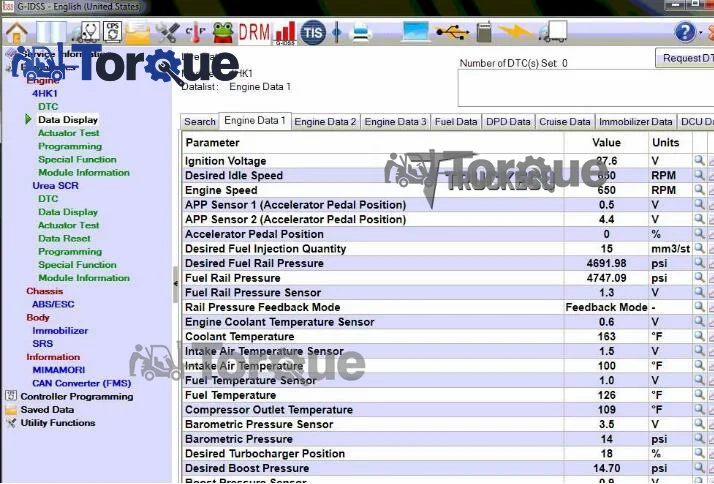This screenshot has height=484, width=714.
Task: Click the handheld interface device icon
Action: tap(484, 32)
